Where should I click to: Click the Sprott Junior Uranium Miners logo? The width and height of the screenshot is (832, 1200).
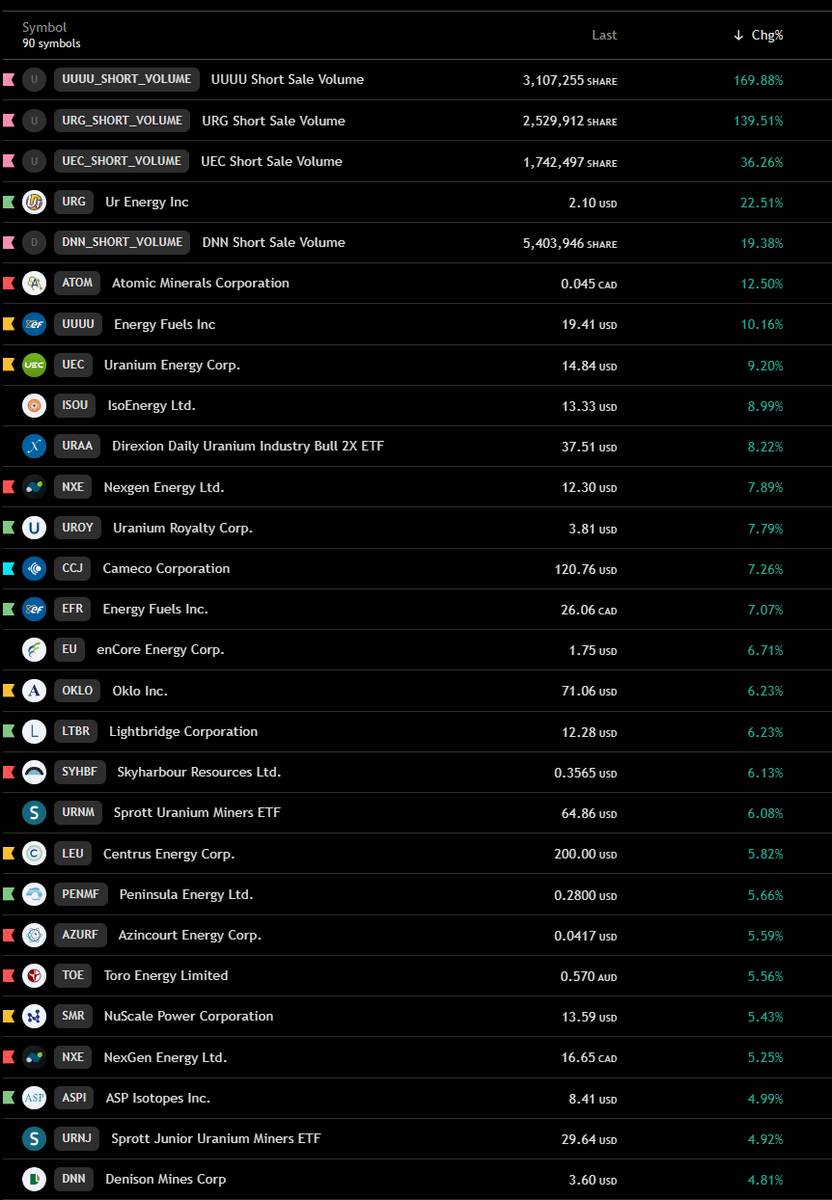[34, 1139]
